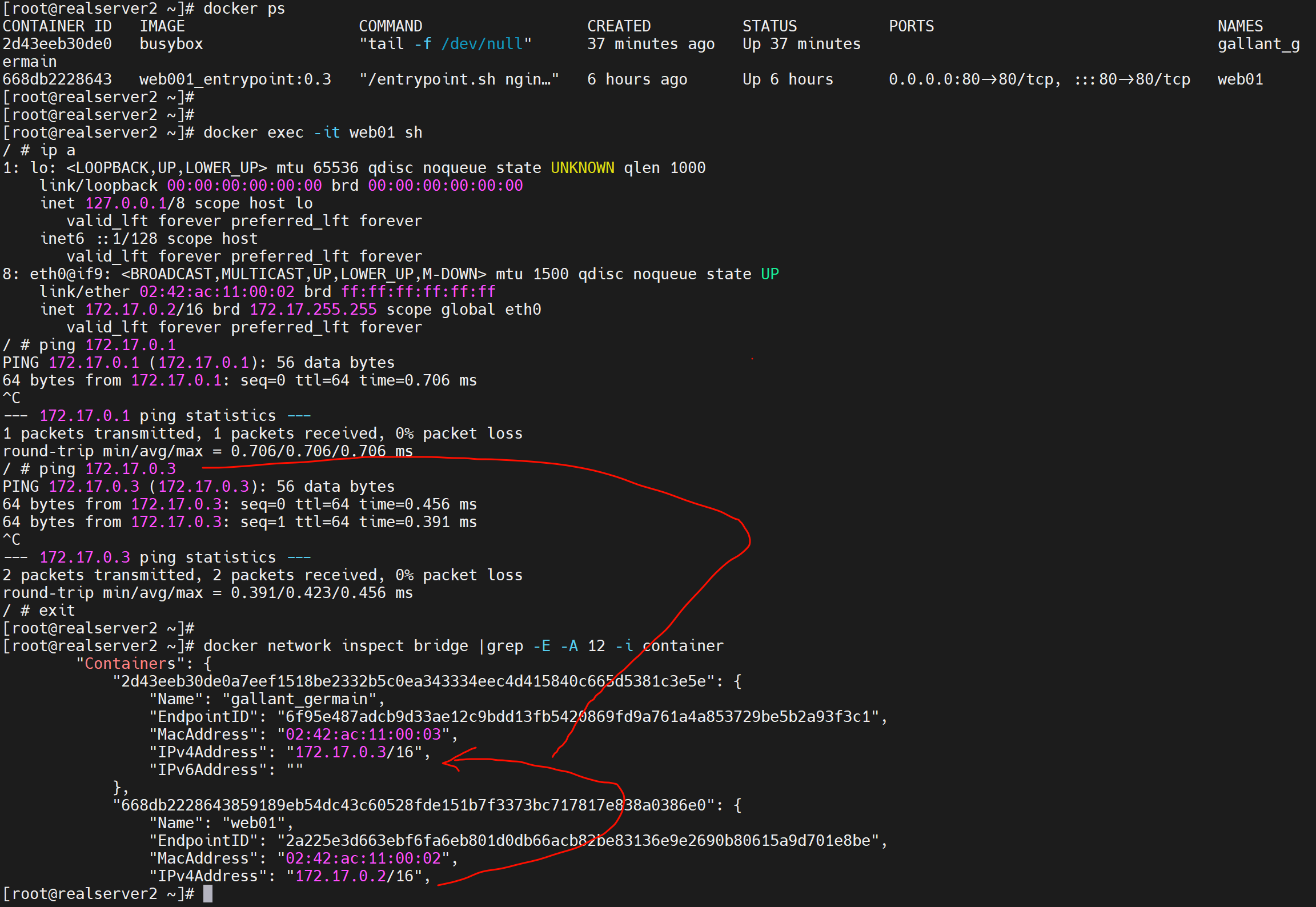Click the green UP state text
Viewport: 1316px width, 907px height.
769,274
